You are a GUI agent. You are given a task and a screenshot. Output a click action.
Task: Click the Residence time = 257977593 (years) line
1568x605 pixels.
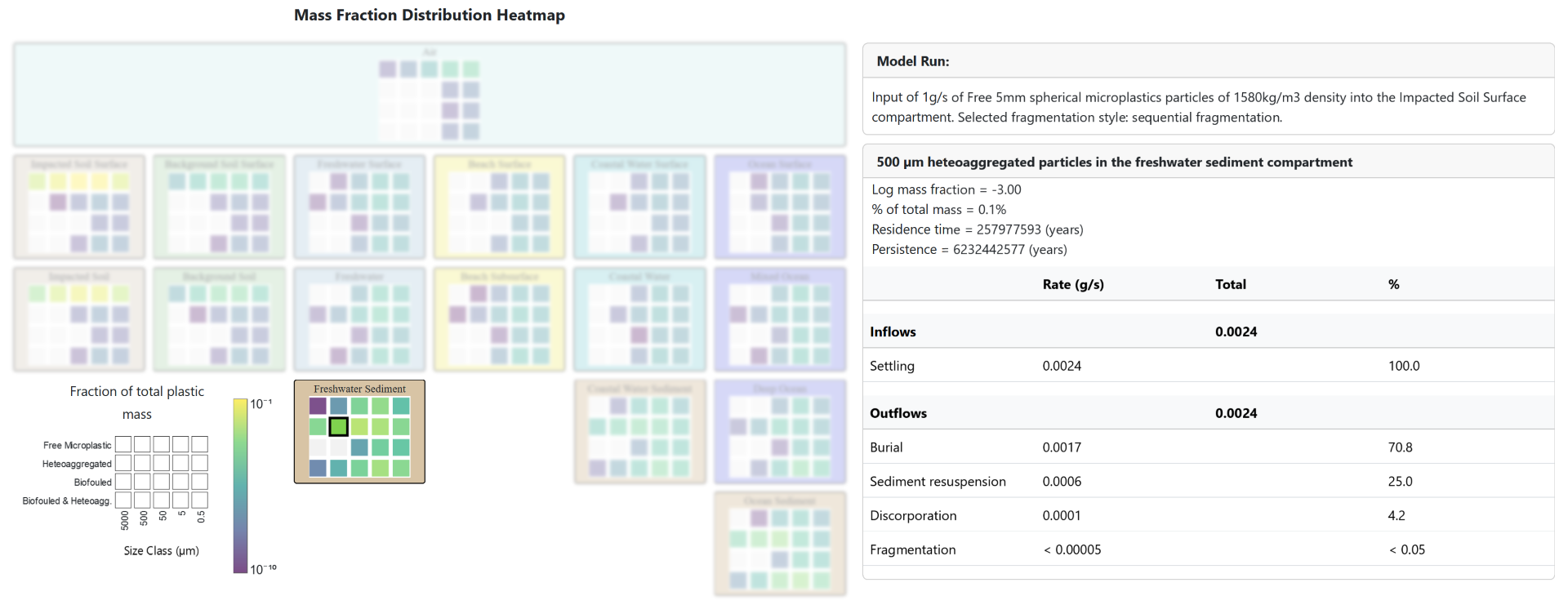pyautogui.click(x=978, y=229)
